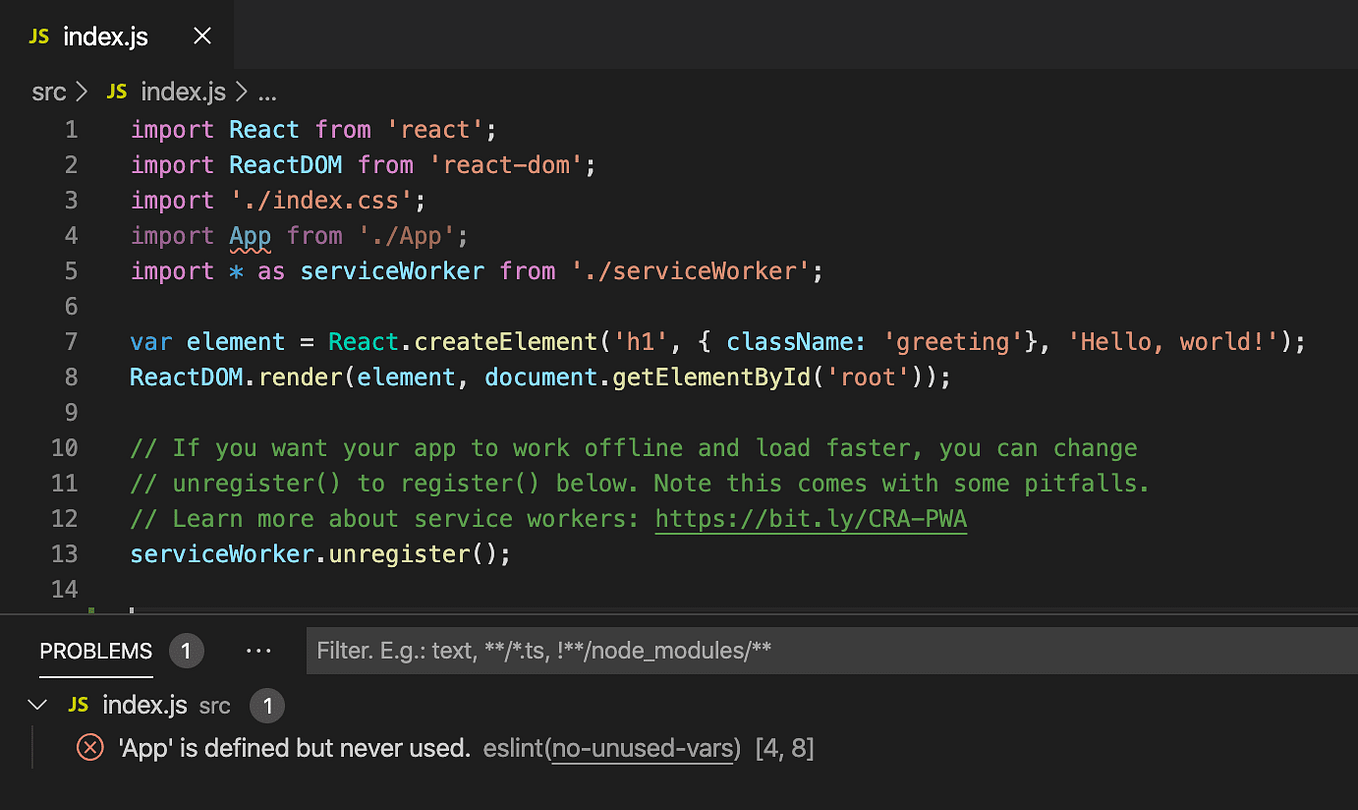Click the JS icon in the breadcrumb bar
Viewport: 1358px width, 810px height.
coord(116,91)
